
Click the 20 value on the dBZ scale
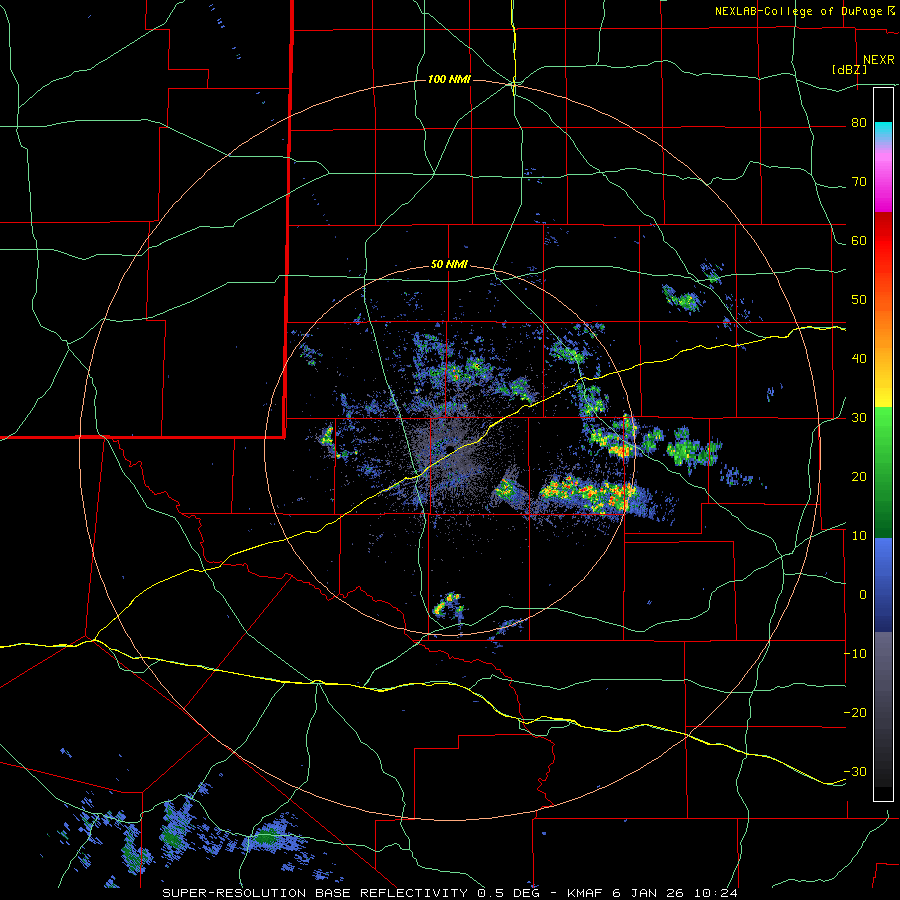coord(859,477)
